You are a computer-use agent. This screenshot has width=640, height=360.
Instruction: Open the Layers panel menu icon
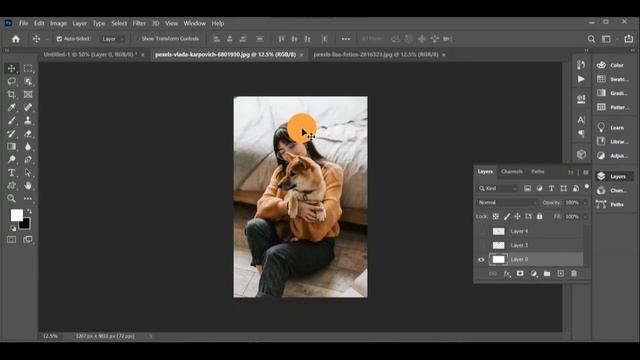coord(586,172)
